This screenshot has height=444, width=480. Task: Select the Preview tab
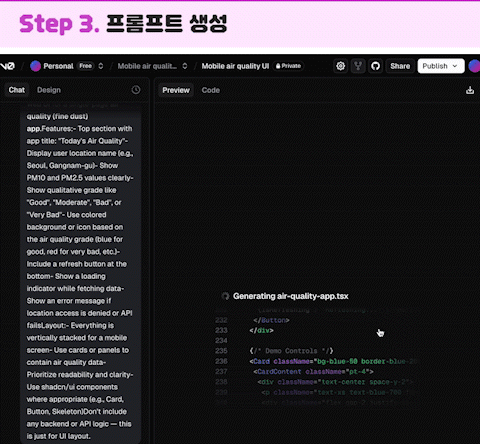click(x=176, y=90)
